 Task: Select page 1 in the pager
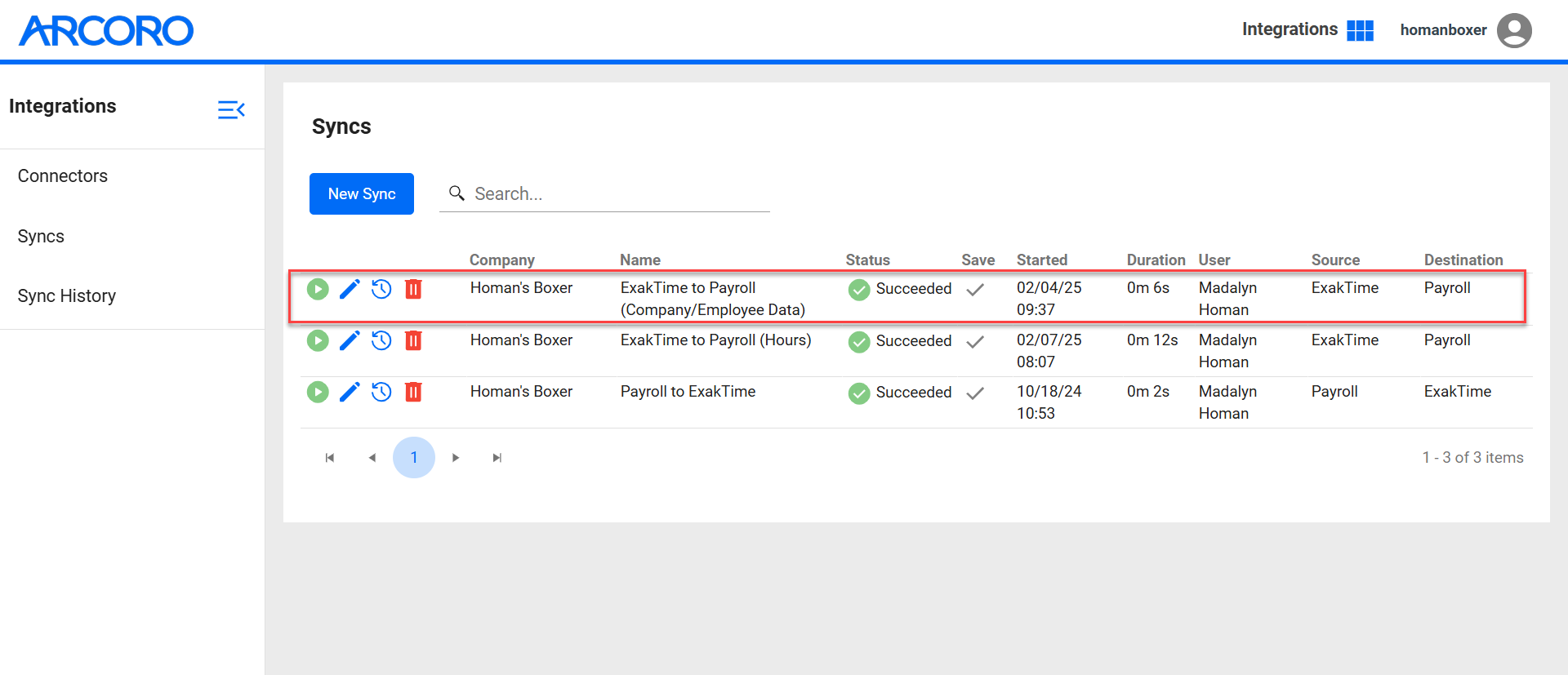pyautogui.click(x=414, y=458)
